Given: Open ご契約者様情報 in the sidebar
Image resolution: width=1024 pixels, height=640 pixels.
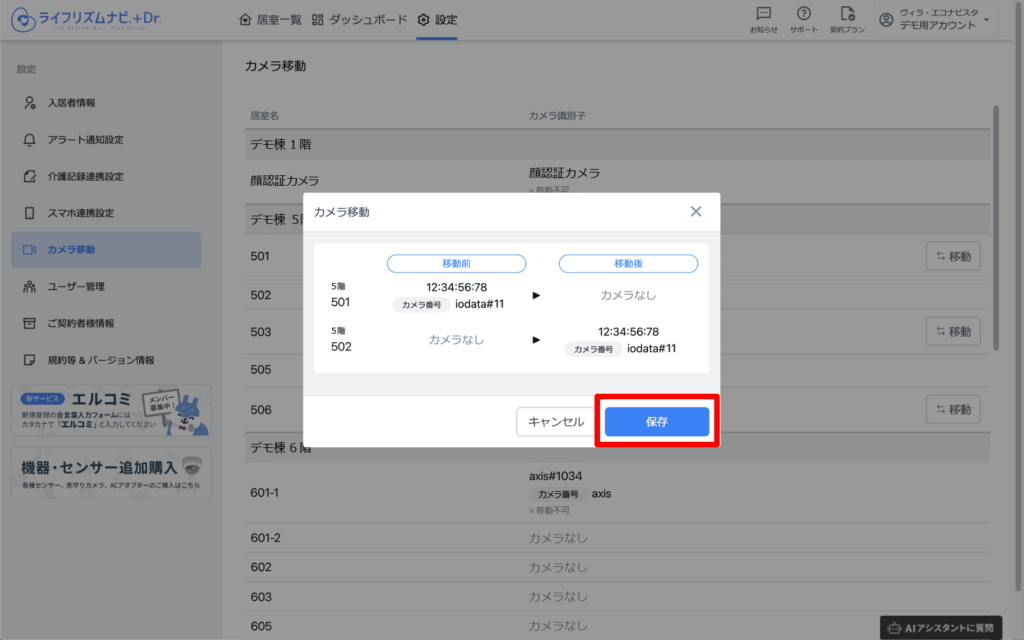Looking at the screenshot, I should (80, 323).
